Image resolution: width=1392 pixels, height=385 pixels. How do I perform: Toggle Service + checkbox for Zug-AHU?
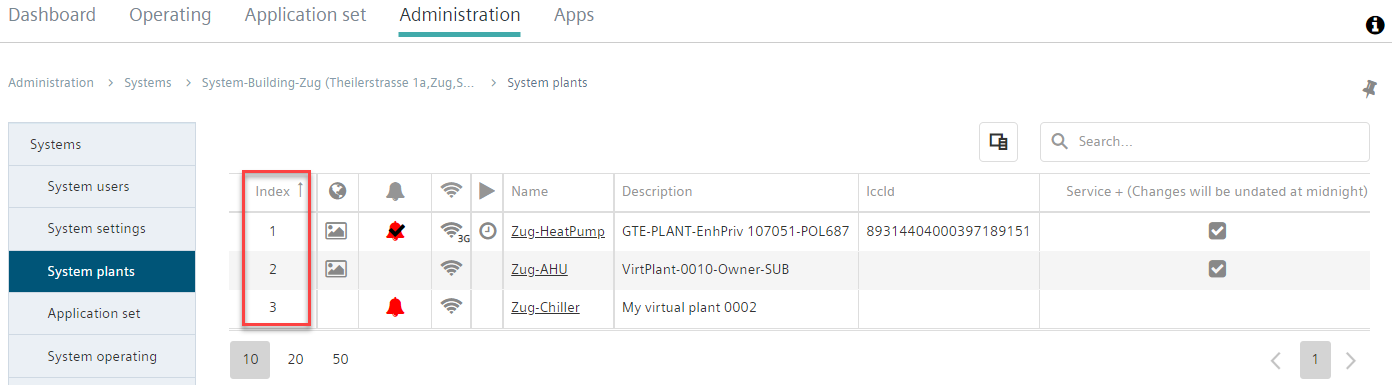click(1217, 268)
